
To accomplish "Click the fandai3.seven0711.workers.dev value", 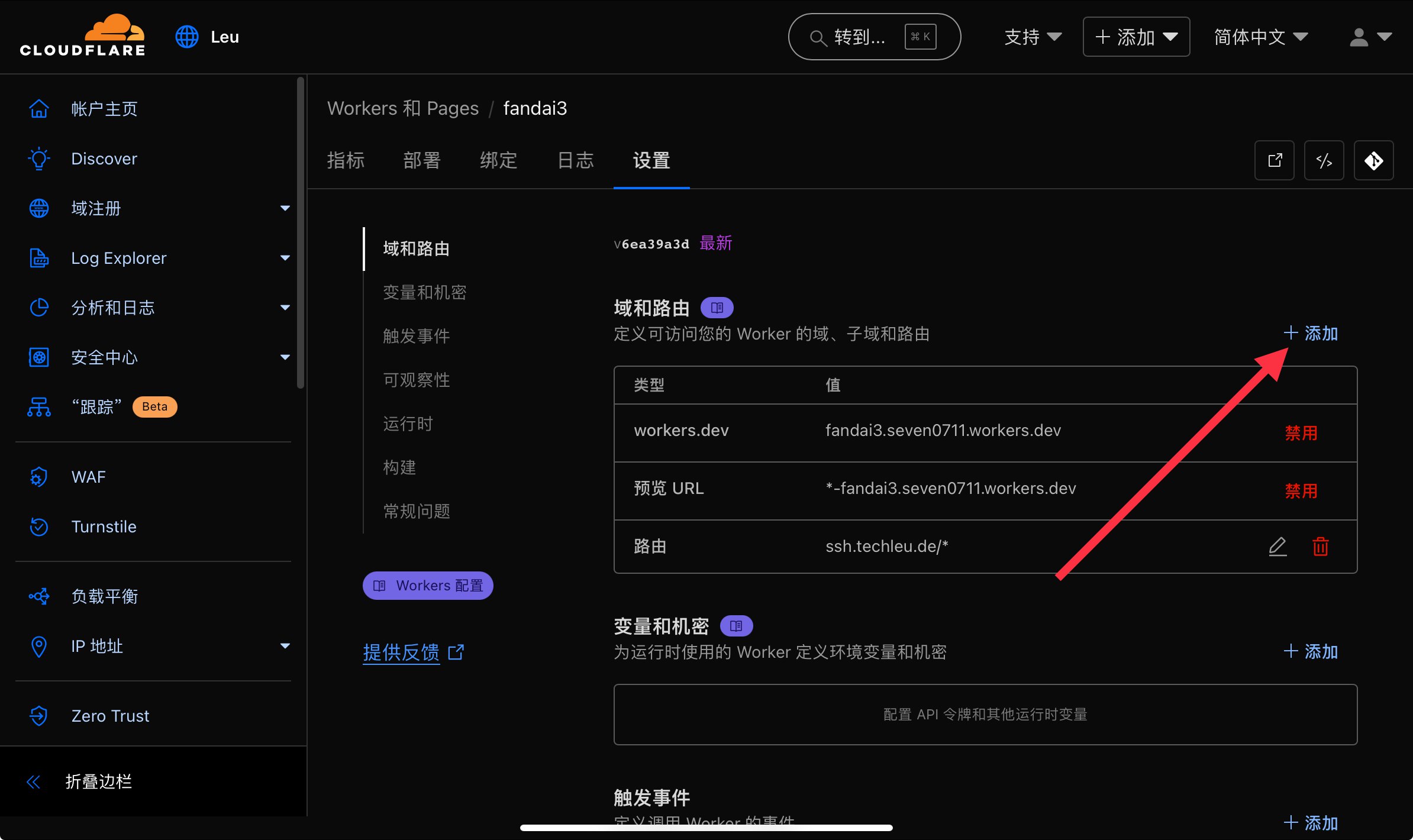I will click(943, 430).
